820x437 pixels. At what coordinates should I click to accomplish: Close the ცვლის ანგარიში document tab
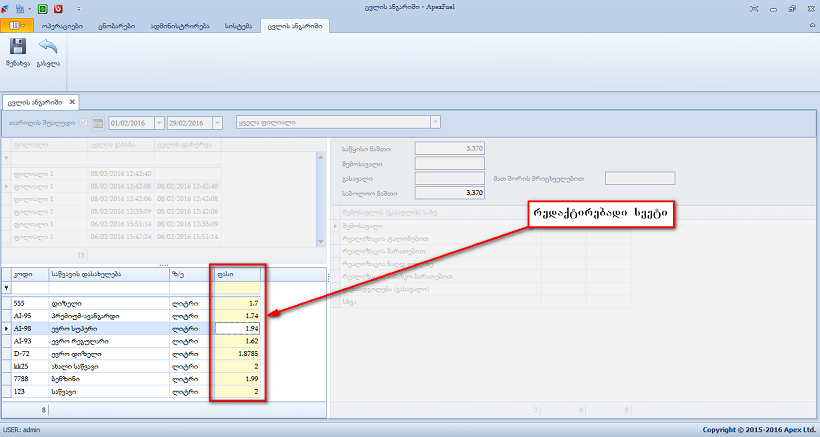72,102
